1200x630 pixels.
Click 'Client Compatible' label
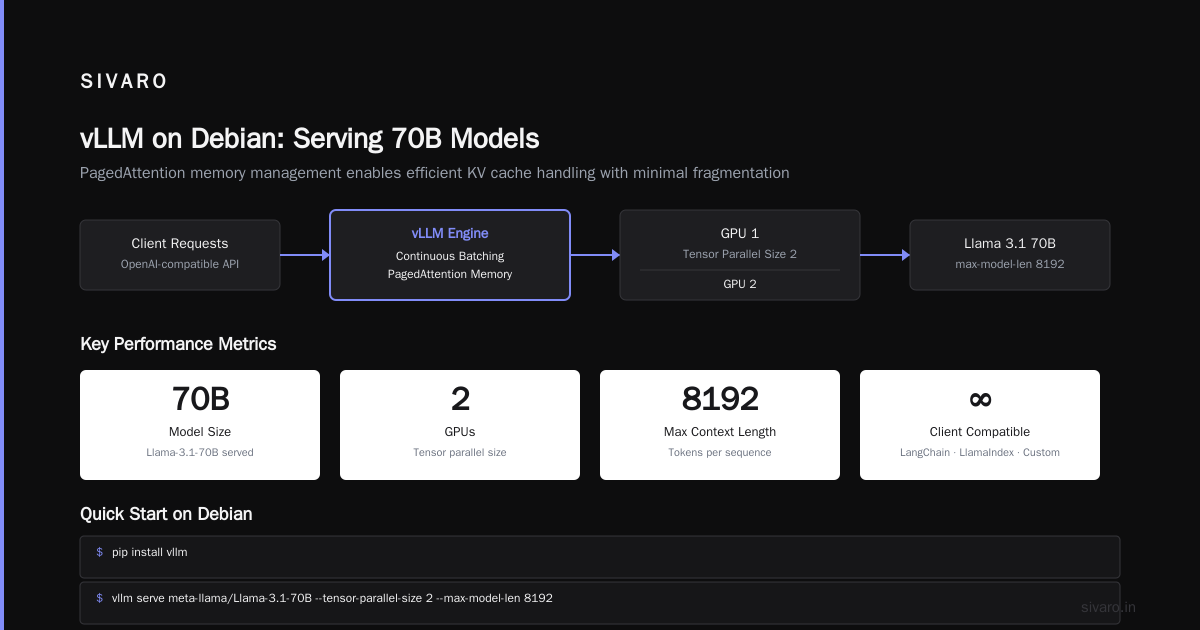tap(980, 432)
